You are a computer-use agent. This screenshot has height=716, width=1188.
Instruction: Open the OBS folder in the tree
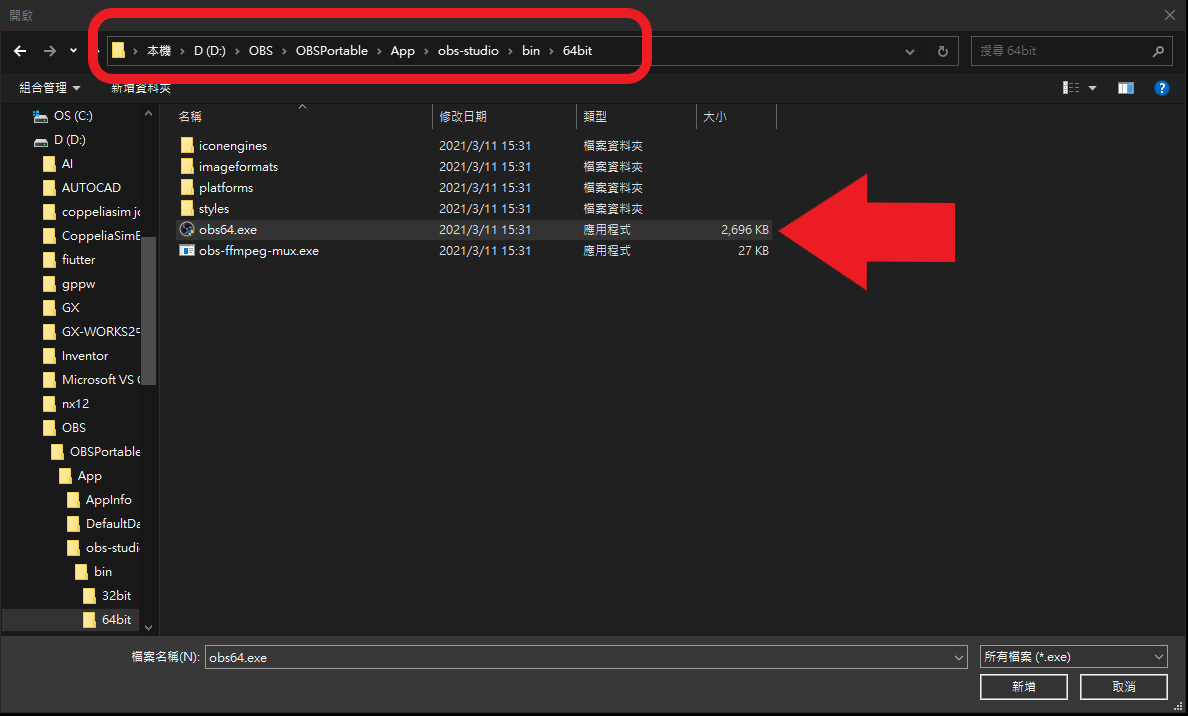coord(73,428)
